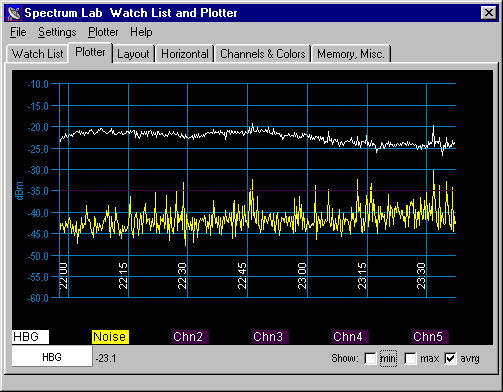Select the yellow Noise channel label
Image resolution: width=503 pixels, height=392 pixels.
[x=110, y=337]
